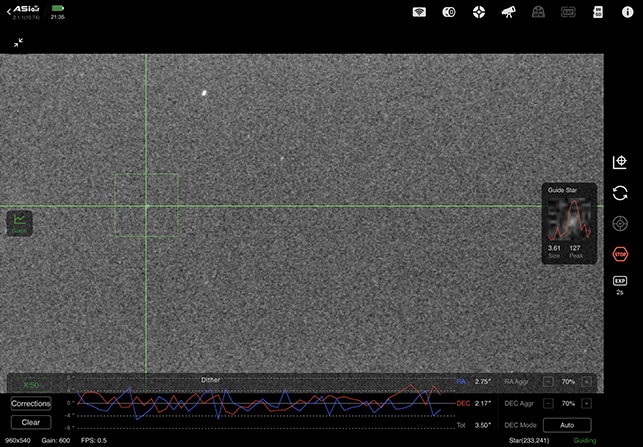This screenshot has height=447, width=643.
Task: Open the info icon at top right
Action: [x=627, y=12]
